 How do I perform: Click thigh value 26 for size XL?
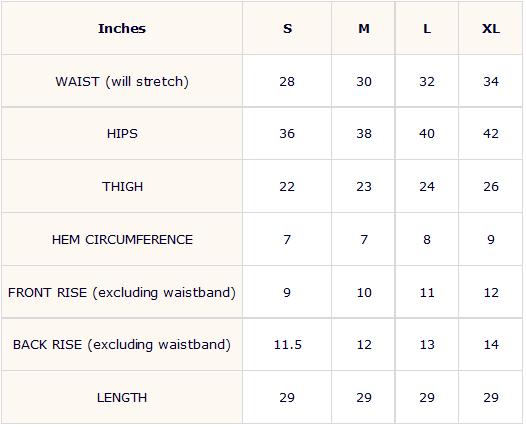(x=491, y=186)
